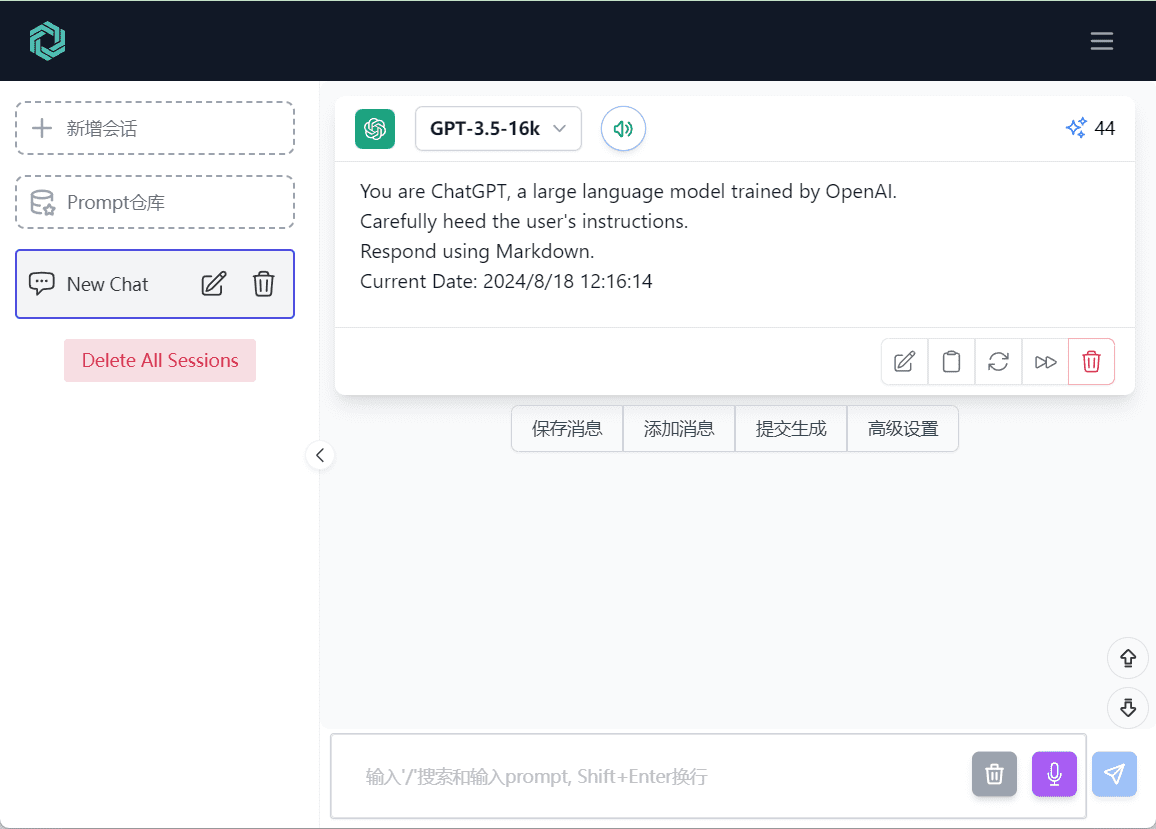Click the Delete All Sessions button
Image resolution: width=1156 pixels, height=829 pixels.
pos(160,361)
